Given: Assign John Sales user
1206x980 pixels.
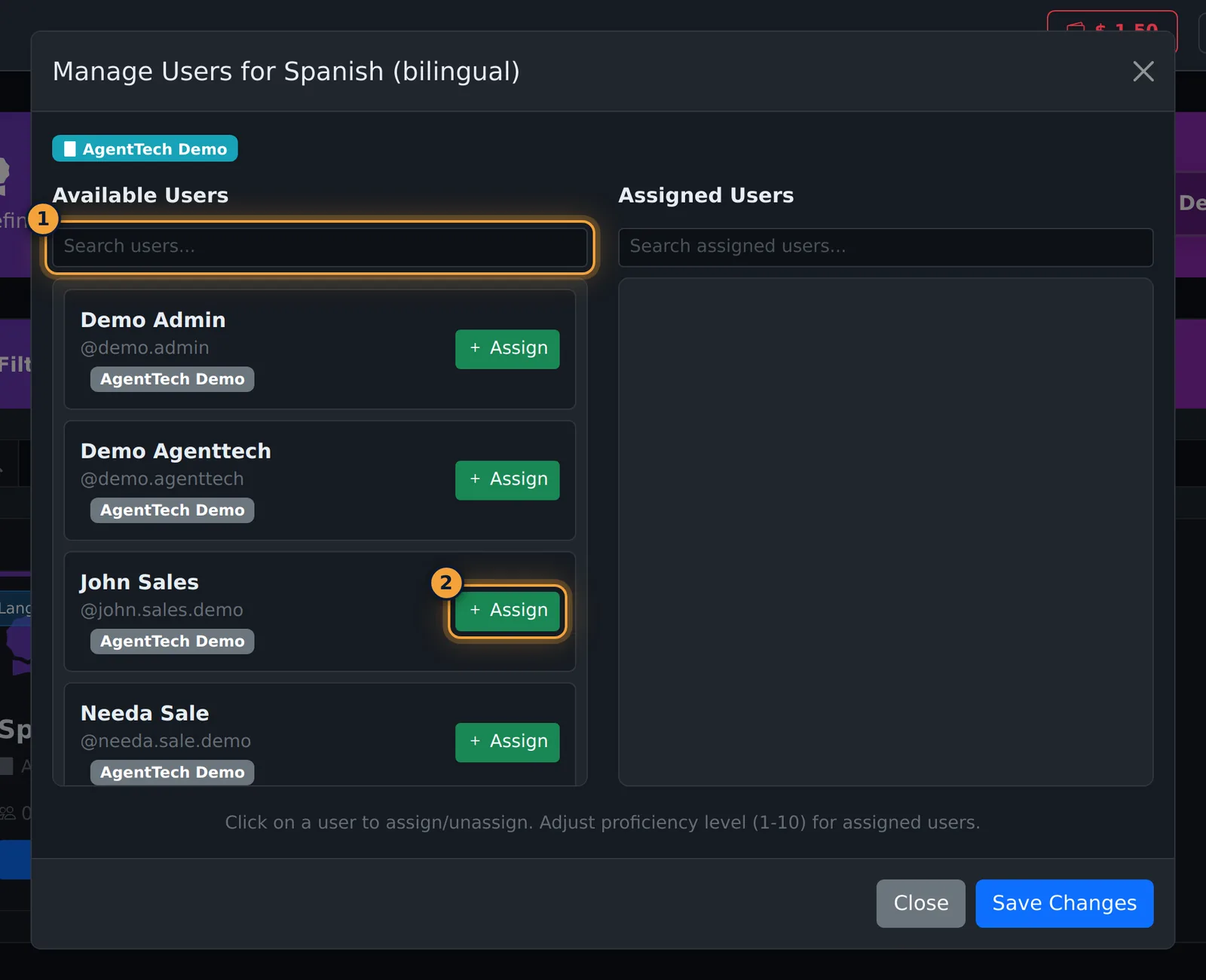Looking at the screenshot, I should pyautogui.click(x=507, y=611).
